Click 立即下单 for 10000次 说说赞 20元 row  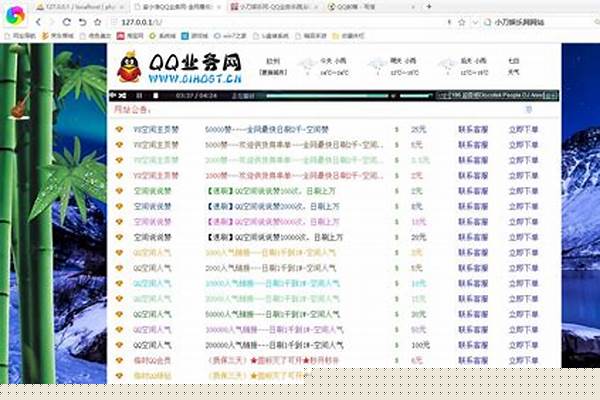click(523, 237)
